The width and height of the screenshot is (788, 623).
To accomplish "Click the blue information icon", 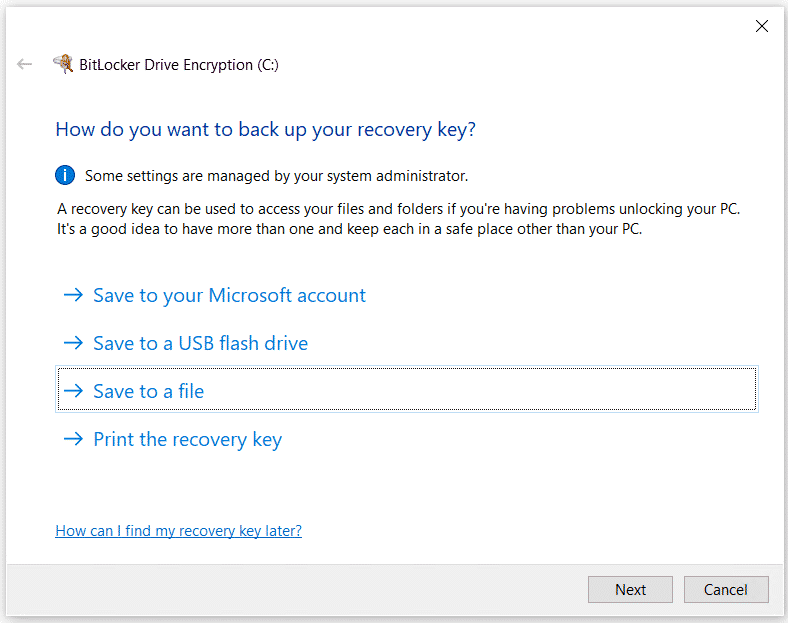I will (65, 175).
